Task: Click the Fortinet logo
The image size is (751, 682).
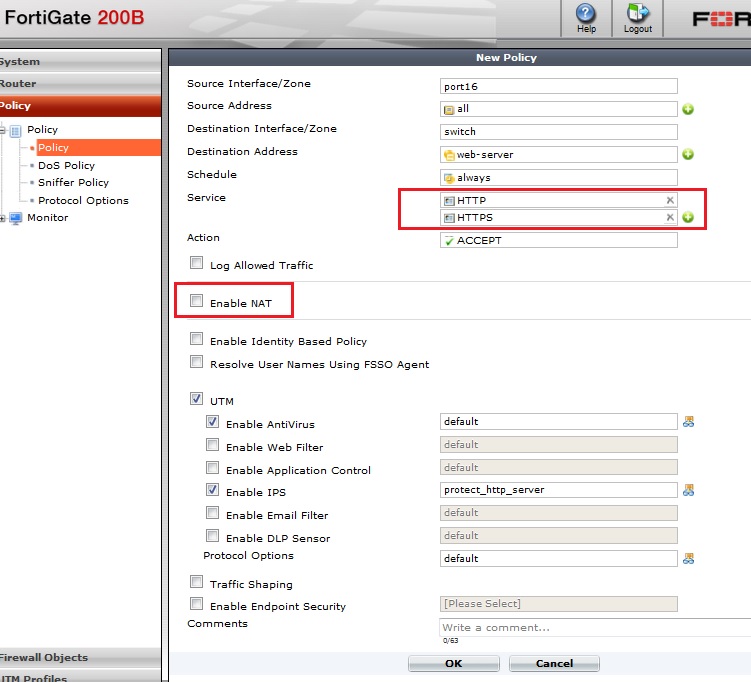Action: pyautogui.click(x=722, y=19)
